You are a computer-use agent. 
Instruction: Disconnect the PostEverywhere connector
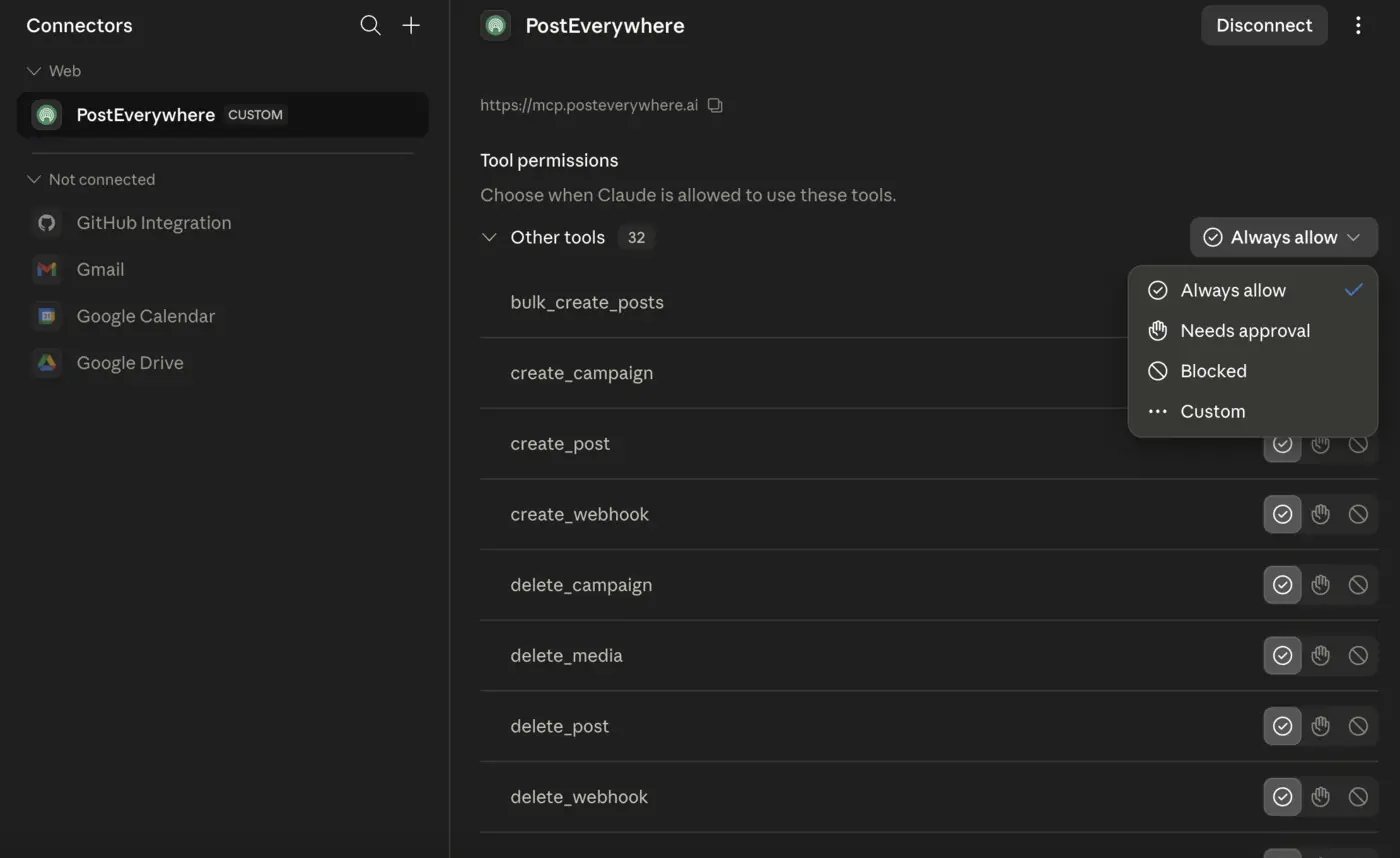click(1264, 26)
